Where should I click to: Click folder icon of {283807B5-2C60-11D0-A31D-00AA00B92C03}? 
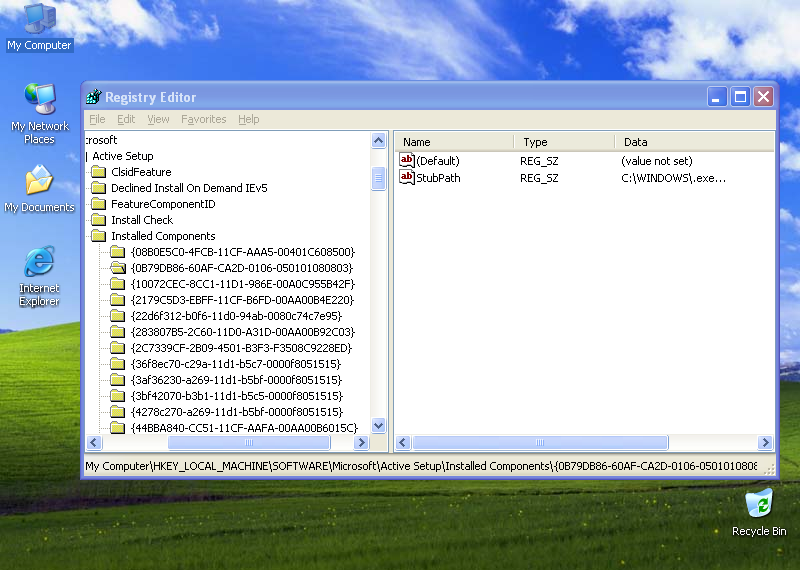tap(118, 332)
